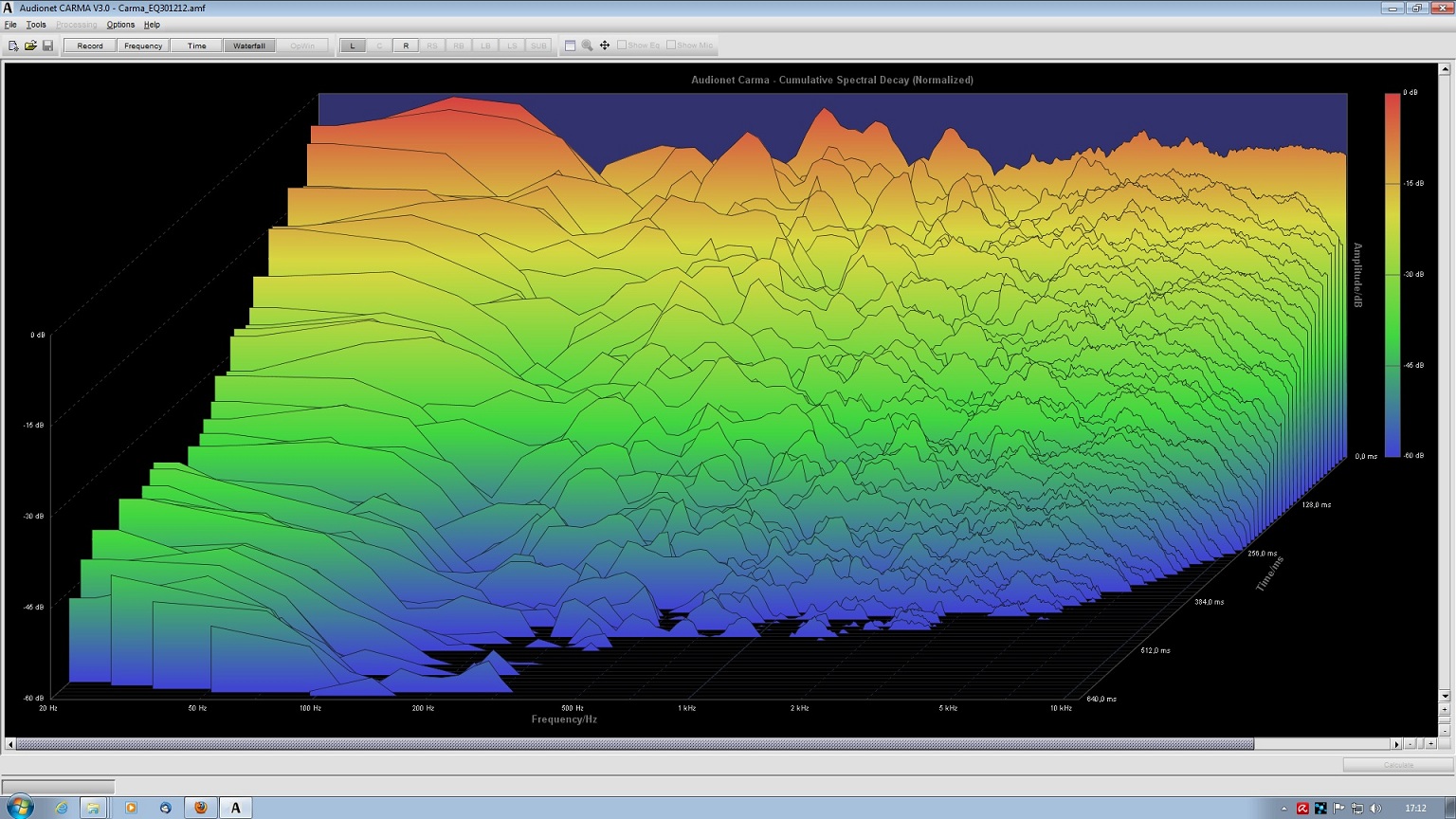Open a file with the folder icon
Image resolution: width=1456 pixels, height=819 pixels.
[30, 45]
